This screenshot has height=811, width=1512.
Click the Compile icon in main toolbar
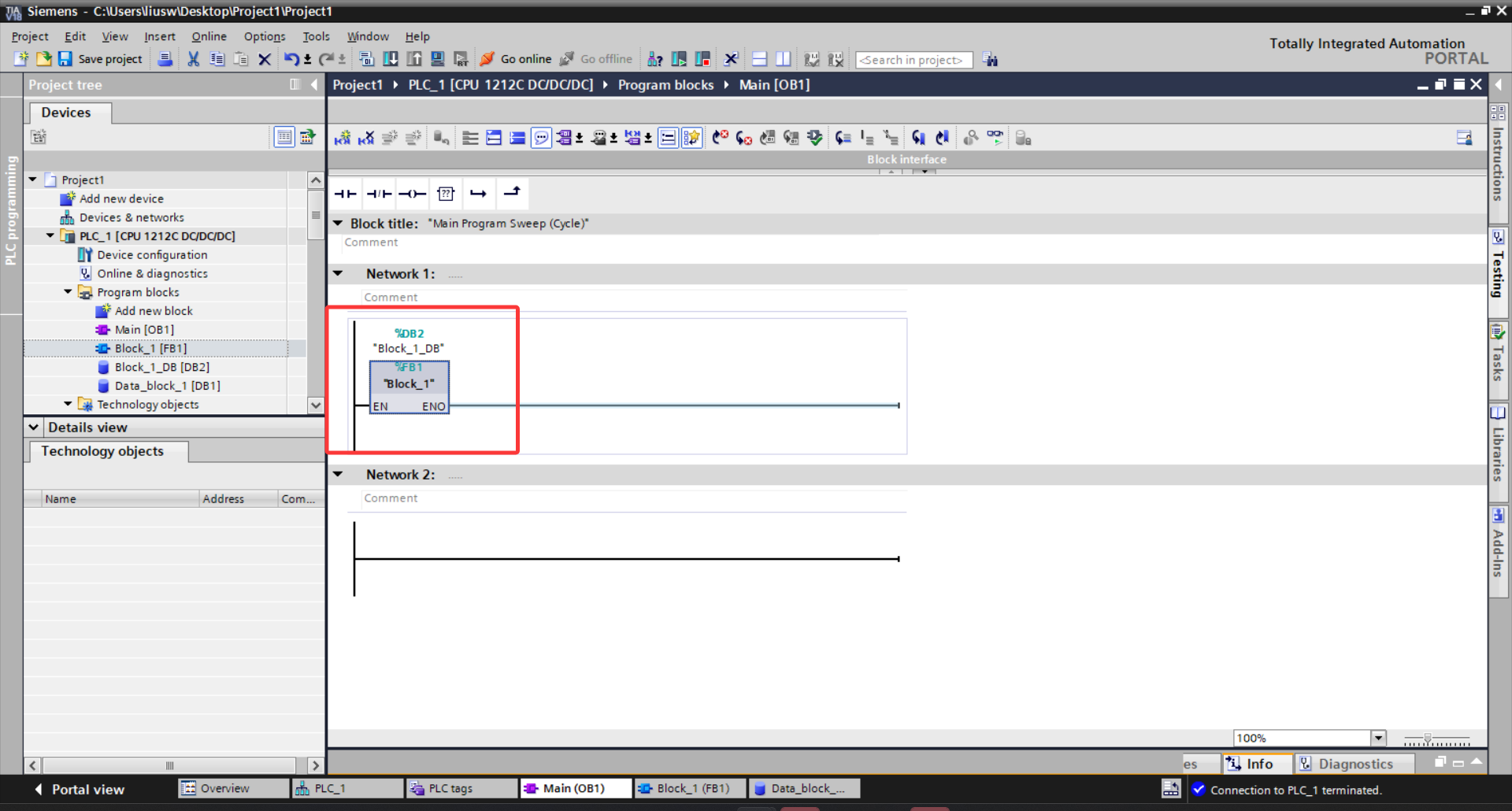(x=366, y=59)
